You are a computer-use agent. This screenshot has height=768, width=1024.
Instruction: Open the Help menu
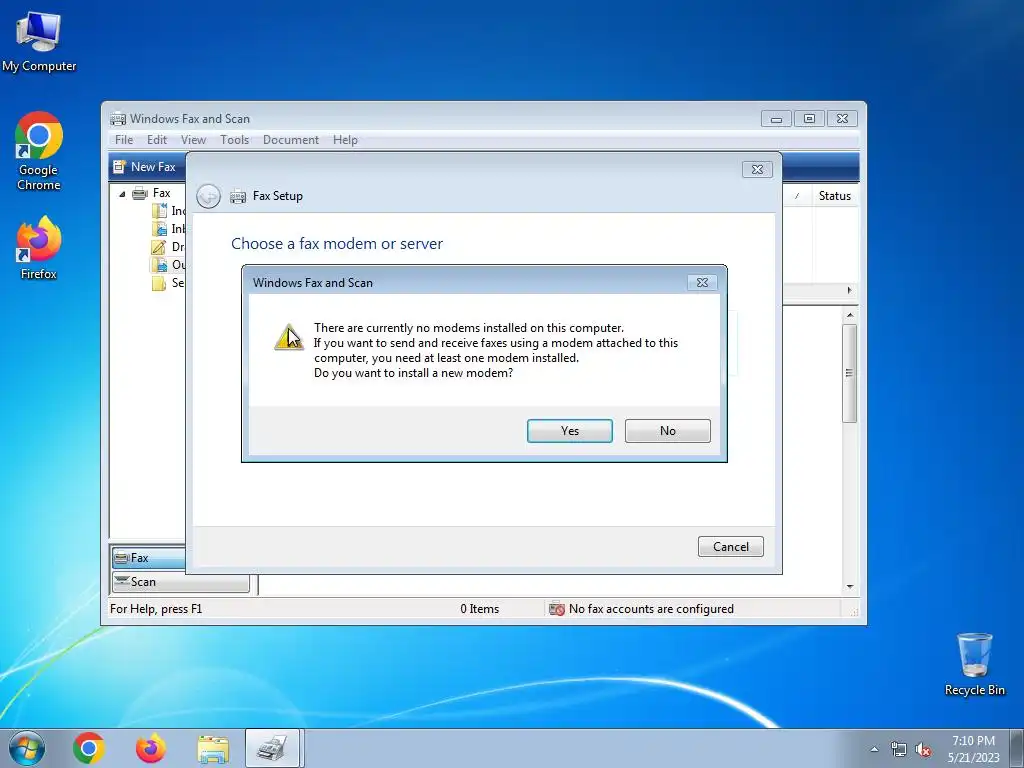[345, 140]
